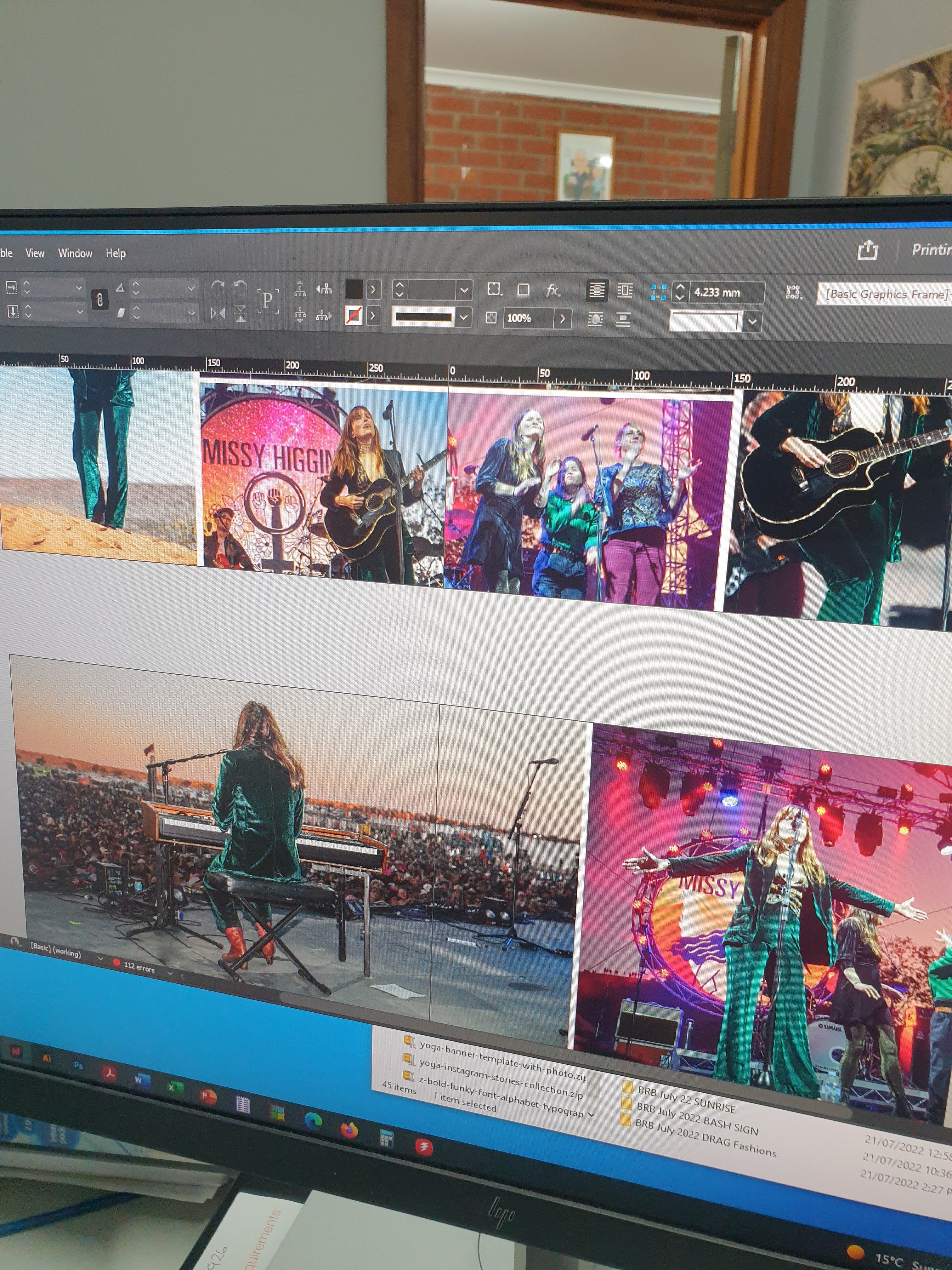The image size is (952, 1270).
Task: Click the Flip Horizontal icon
Action: 218,313
